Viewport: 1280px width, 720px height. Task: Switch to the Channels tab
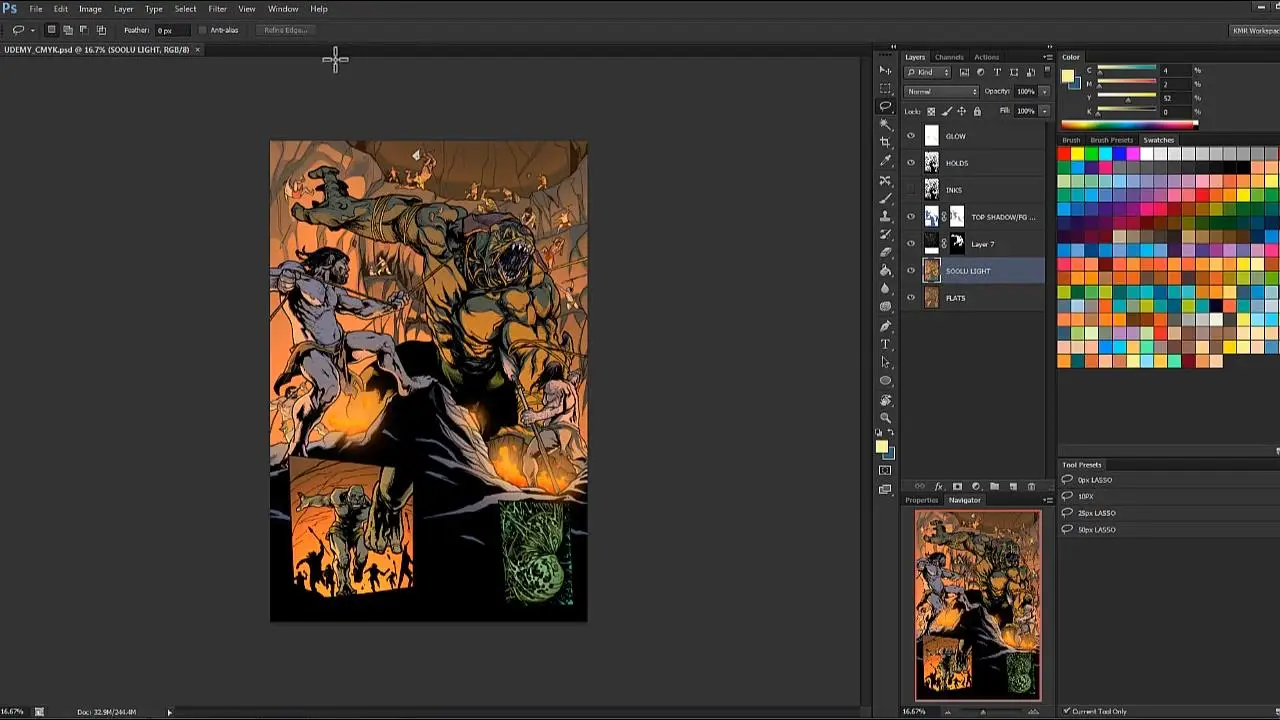click(949, 57)
